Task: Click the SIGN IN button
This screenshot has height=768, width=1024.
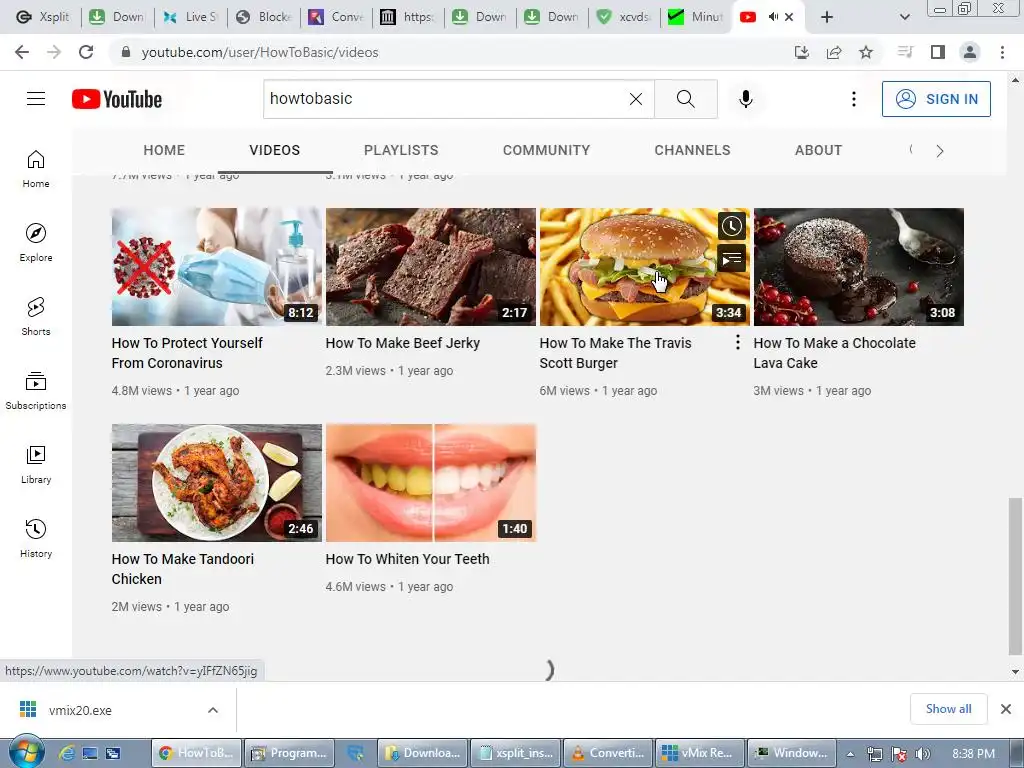Action: click(x=936, y=99)
